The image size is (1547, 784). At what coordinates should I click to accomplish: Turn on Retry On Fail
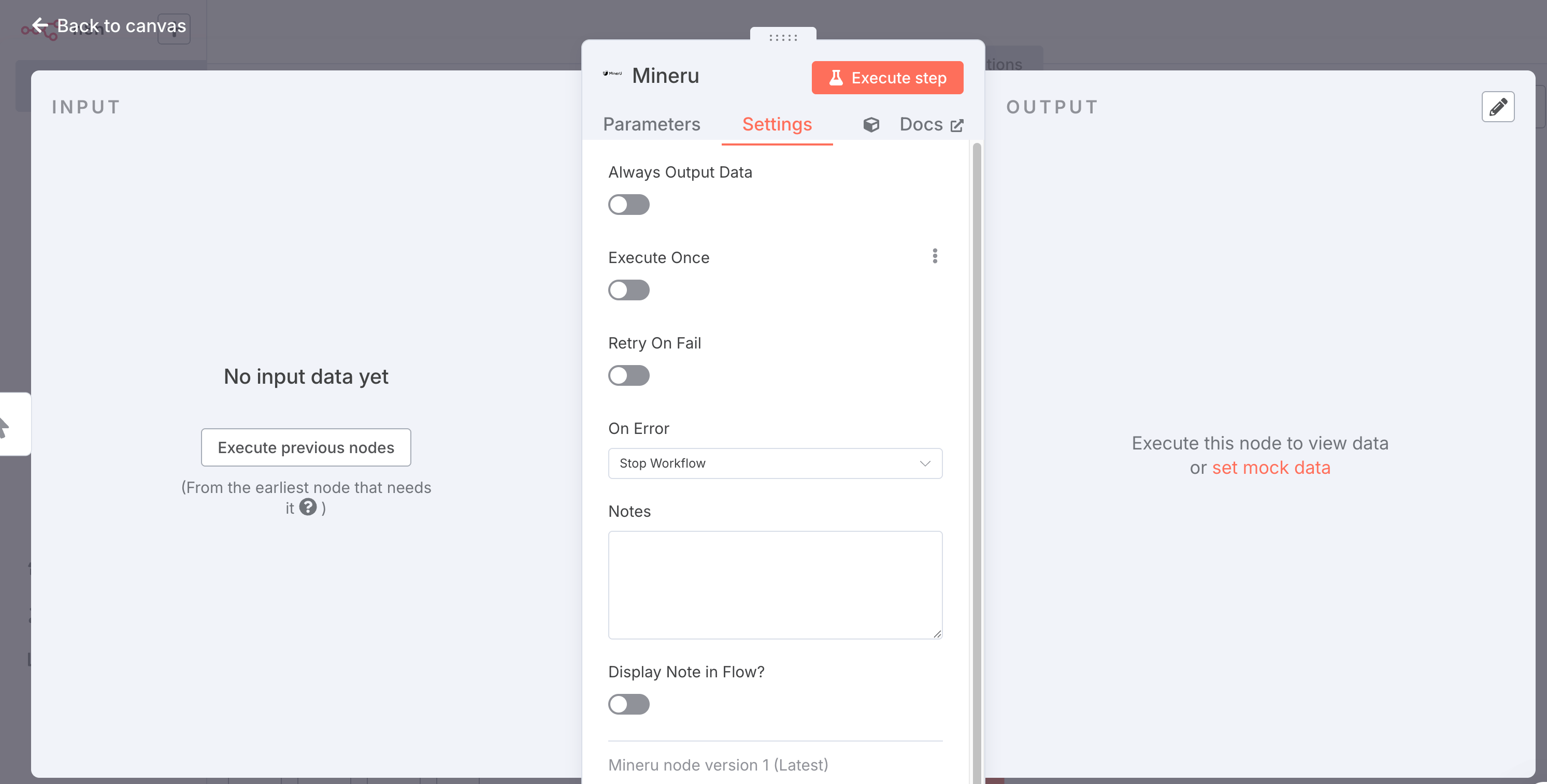(628, 376)
